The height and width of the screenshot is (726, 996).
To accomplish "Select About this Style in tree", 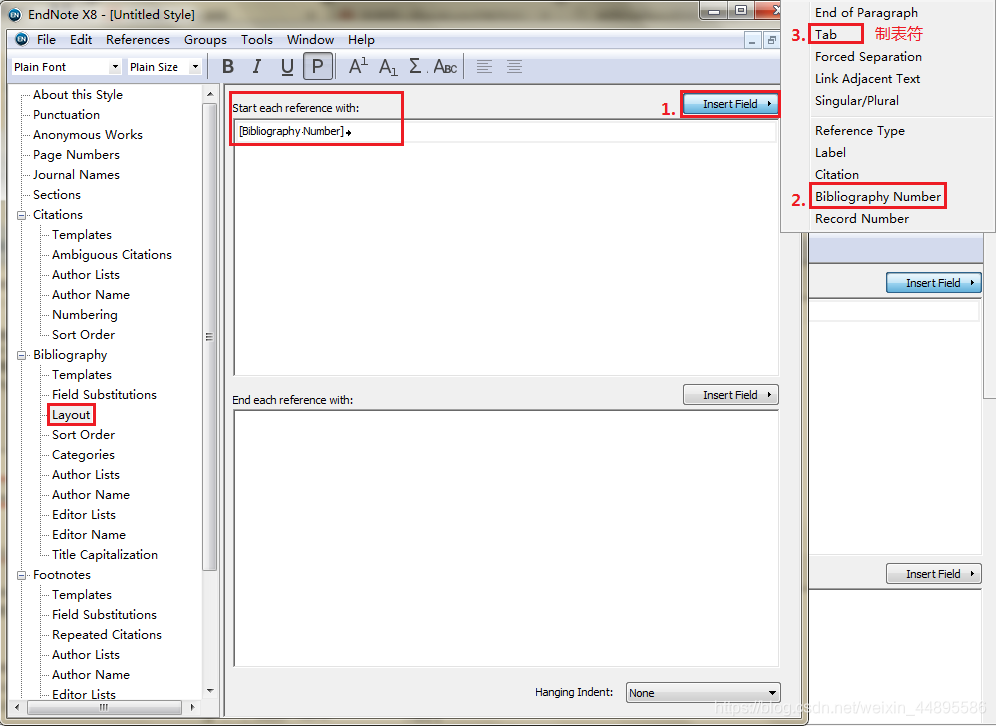I will click(x=77, y=95).
